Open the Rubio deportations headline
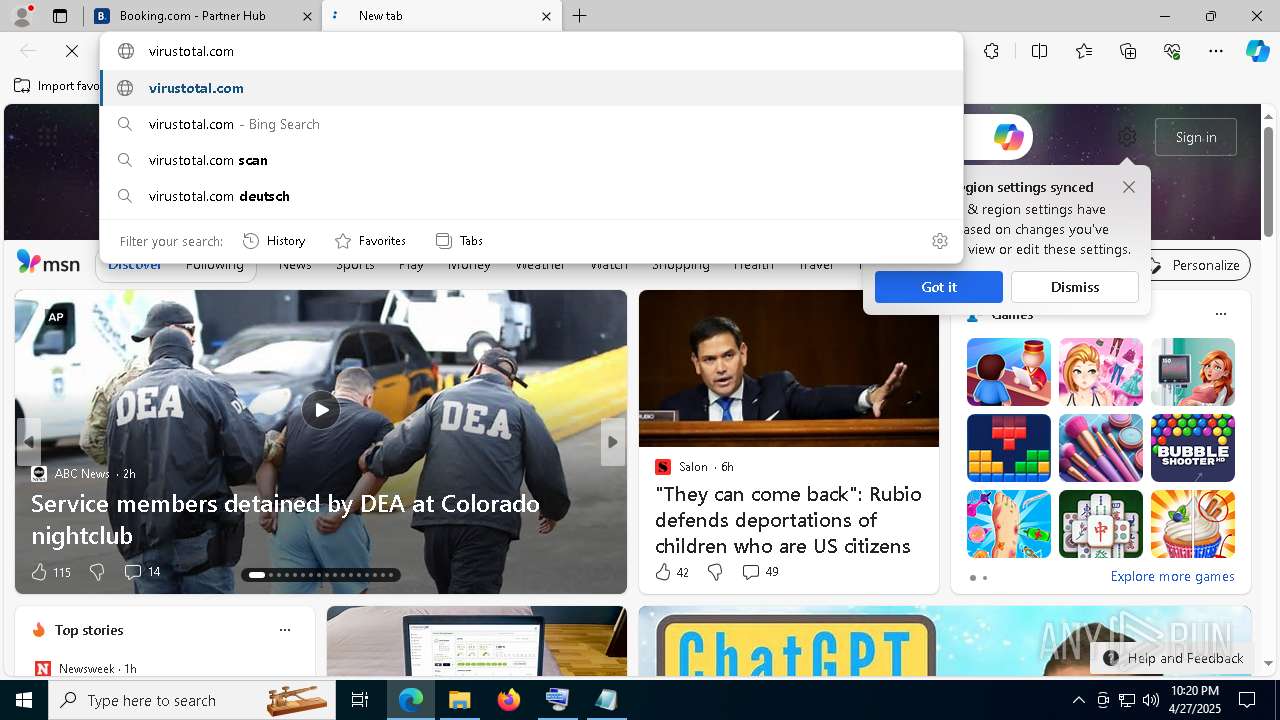The image size is (1280, 720). click(x=789, y=520)
